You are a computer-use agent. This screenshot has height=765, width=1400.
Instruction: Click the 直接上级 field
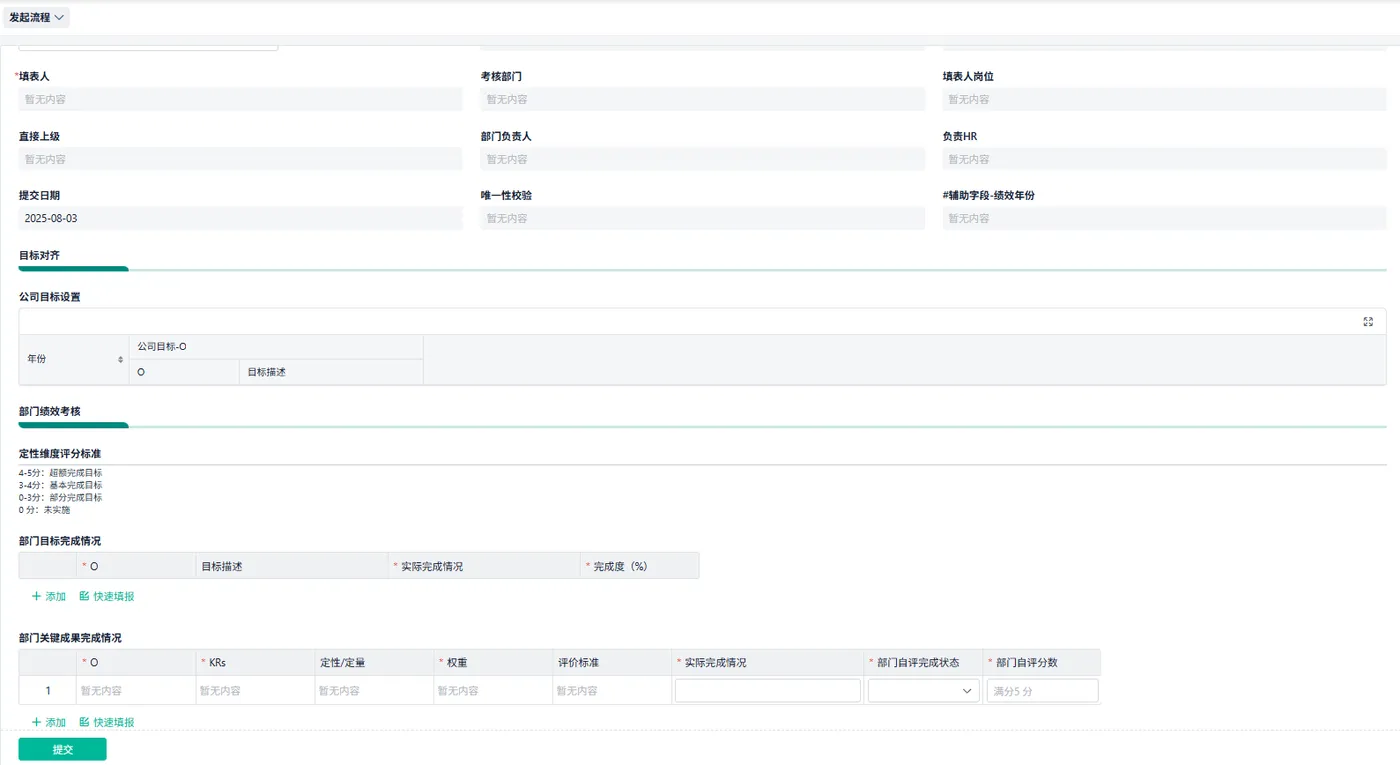click(x=241, y=159)
